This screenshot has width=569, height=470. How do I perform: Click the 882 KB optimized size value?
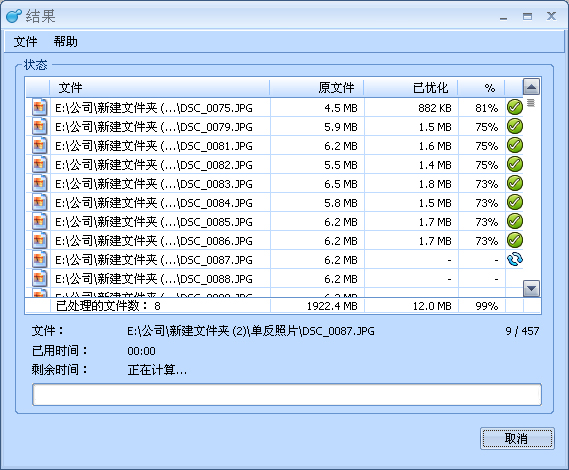434,108
